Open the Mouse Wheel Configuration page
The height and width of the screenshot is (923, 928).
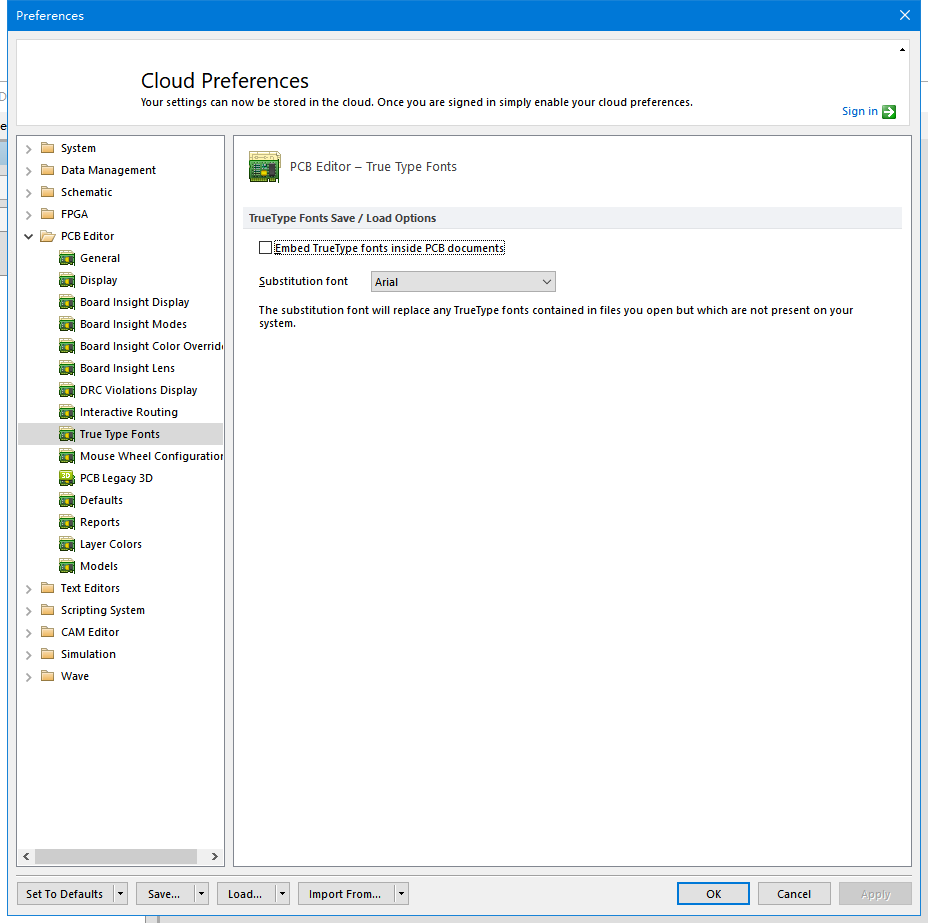tap(151, 456)
